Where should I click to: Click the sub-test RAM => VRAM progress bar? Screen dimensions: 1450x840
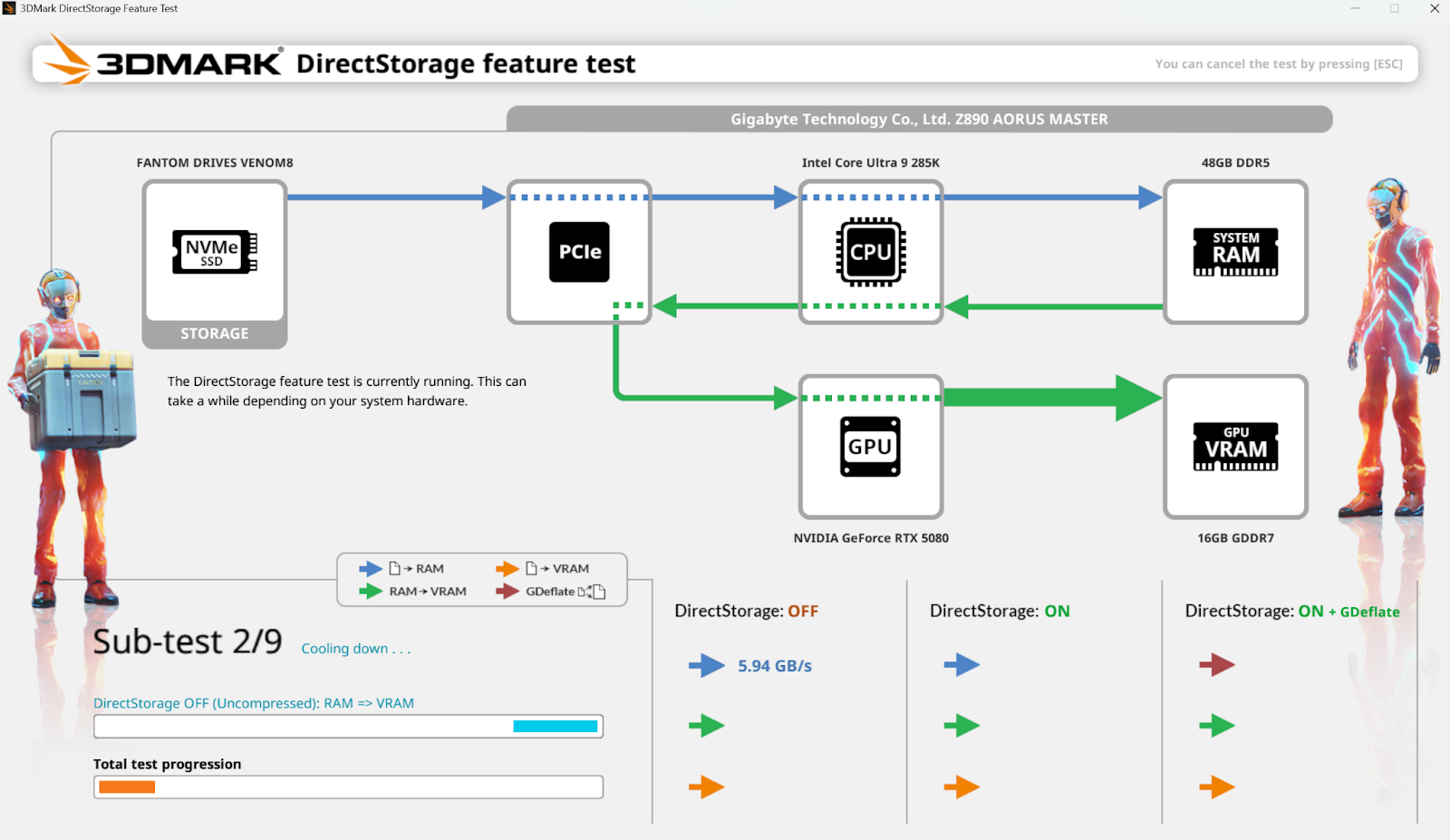point(349,727)
